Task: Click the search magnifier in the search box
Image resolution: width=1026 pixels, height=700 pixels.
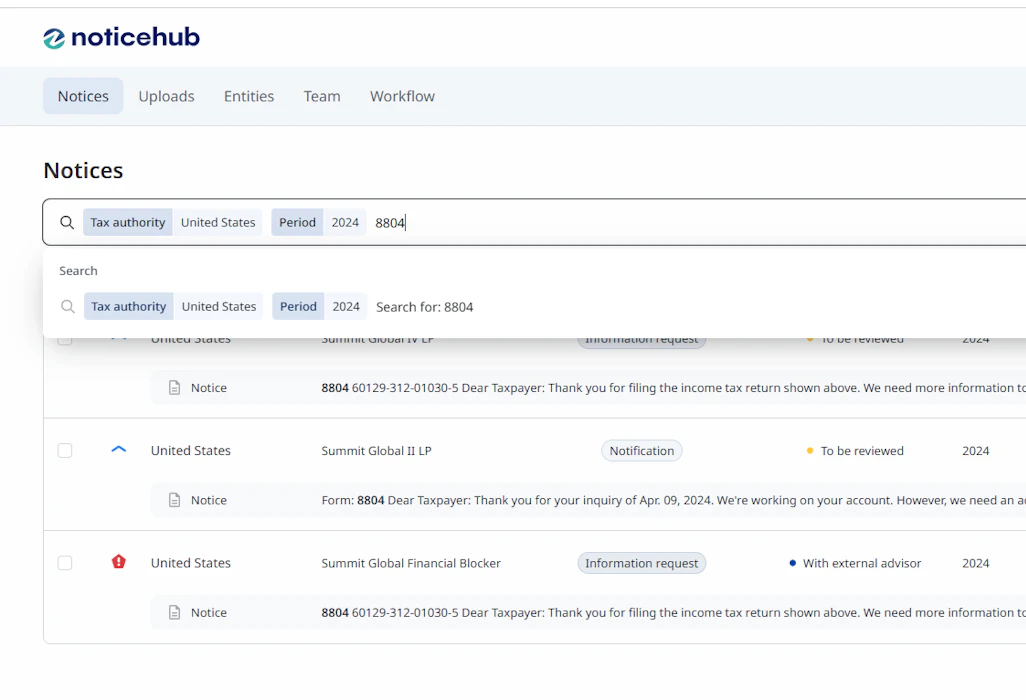Action: click(x=67, y=222)
